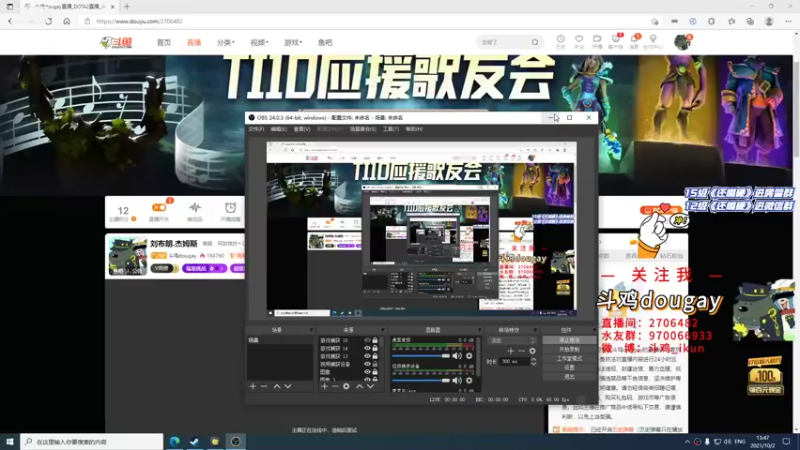Expand the Douyu 游戏 dropdown menu
This screenshot has height=450, width=800.
293,43
